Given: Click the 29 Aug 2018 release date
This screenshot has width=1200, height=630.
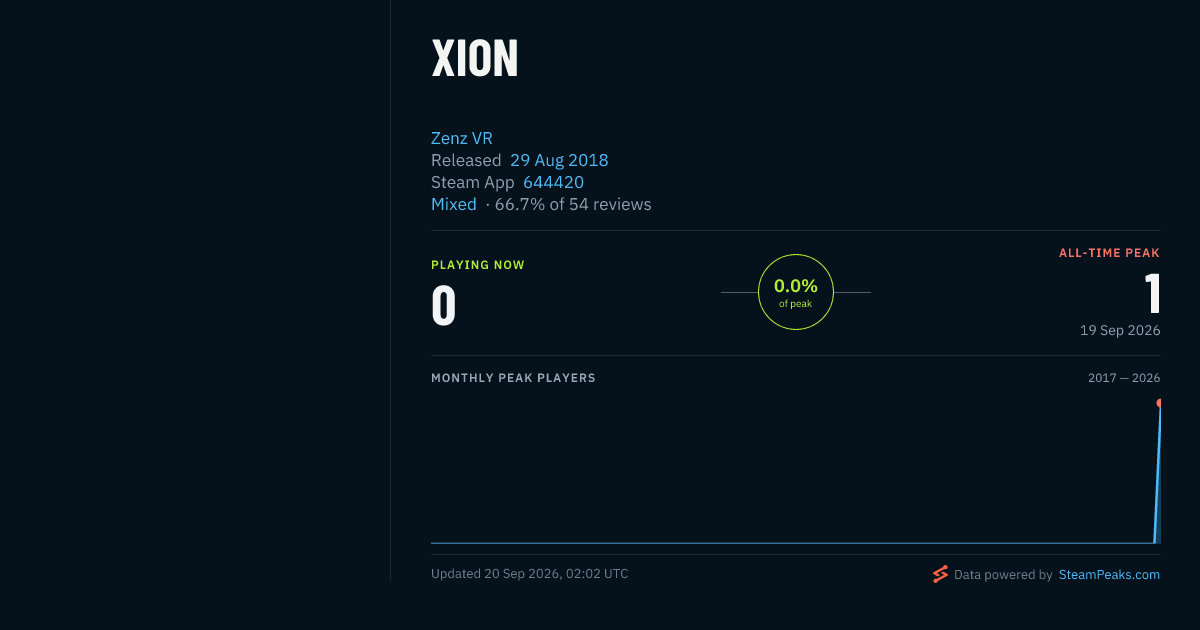Looking at the screenshot, I should click(559, 160).
